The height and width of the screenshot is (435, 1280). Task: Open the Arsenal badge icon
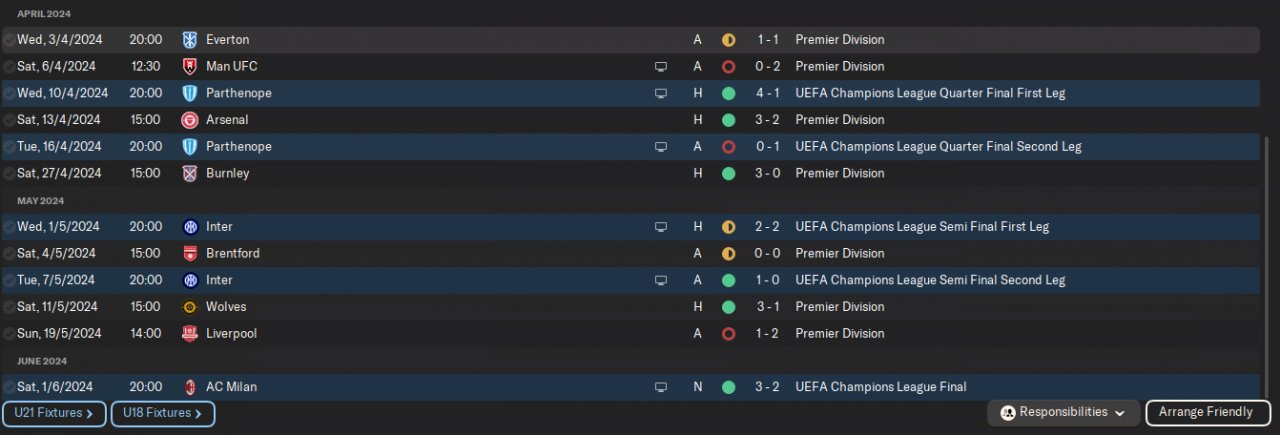pos(189,120)
